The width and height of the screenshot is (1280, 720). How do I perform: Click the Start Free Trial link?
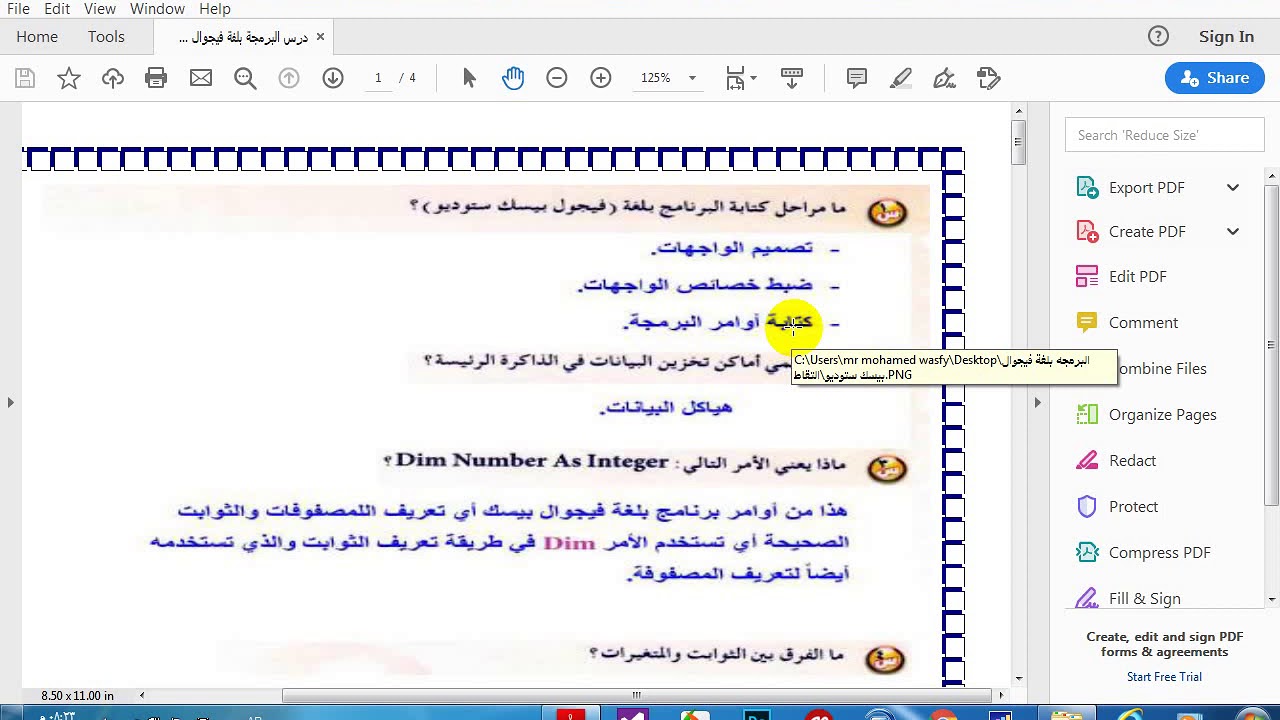click(x=1164, y=677)
